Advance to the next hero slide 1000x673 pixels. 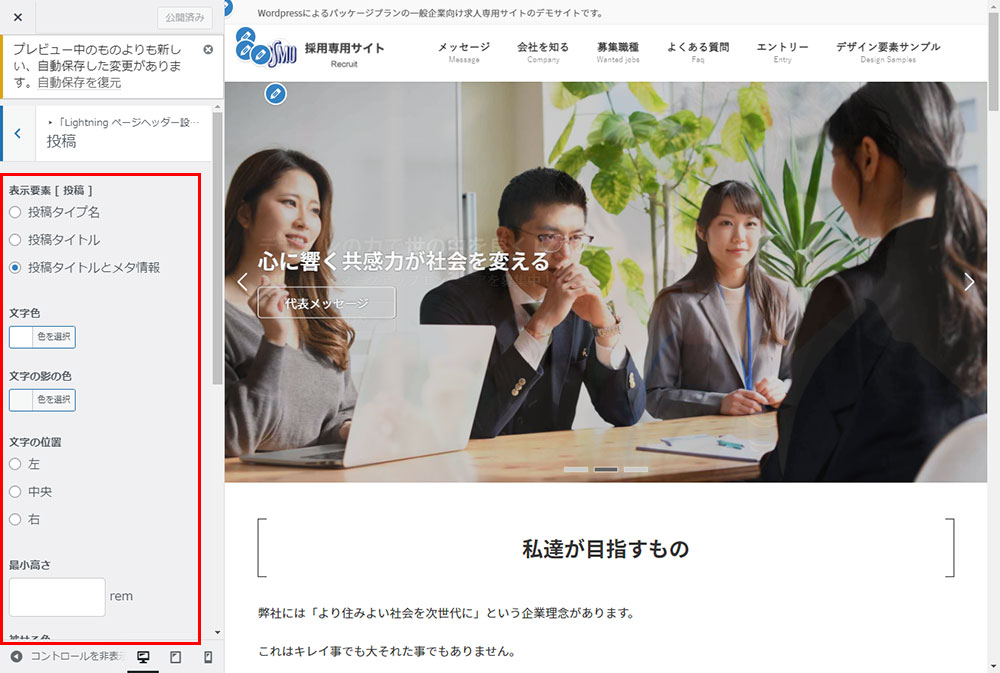[968, 282]
